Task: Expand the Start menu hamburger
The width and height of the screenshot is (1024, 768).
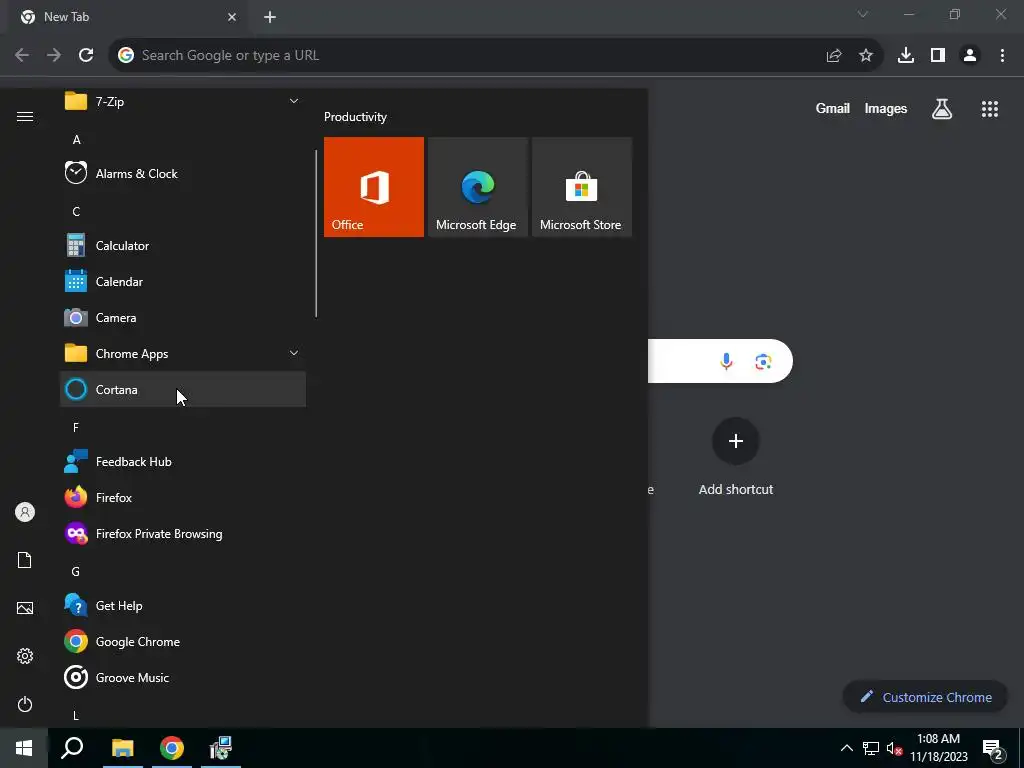Action: (25, 116)
